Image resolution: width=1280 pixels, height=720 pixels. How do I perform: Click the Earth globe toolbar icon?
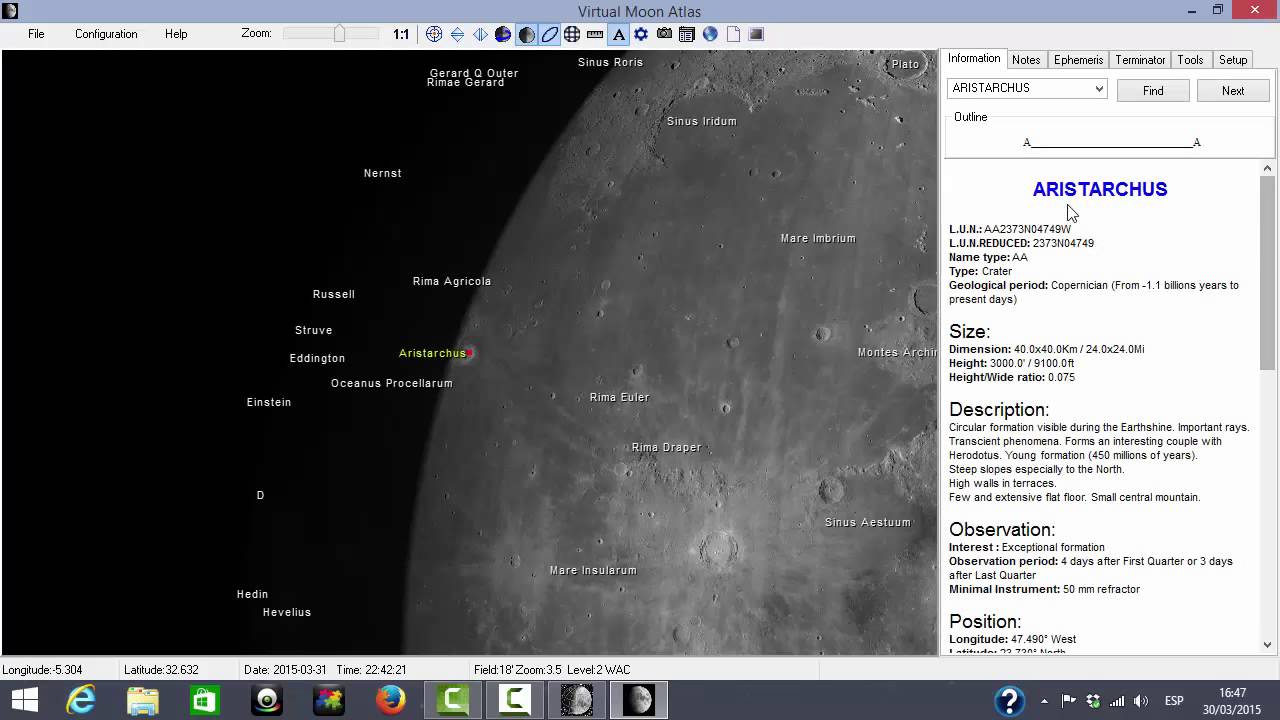pyautogui.click(x=710, y=34)
